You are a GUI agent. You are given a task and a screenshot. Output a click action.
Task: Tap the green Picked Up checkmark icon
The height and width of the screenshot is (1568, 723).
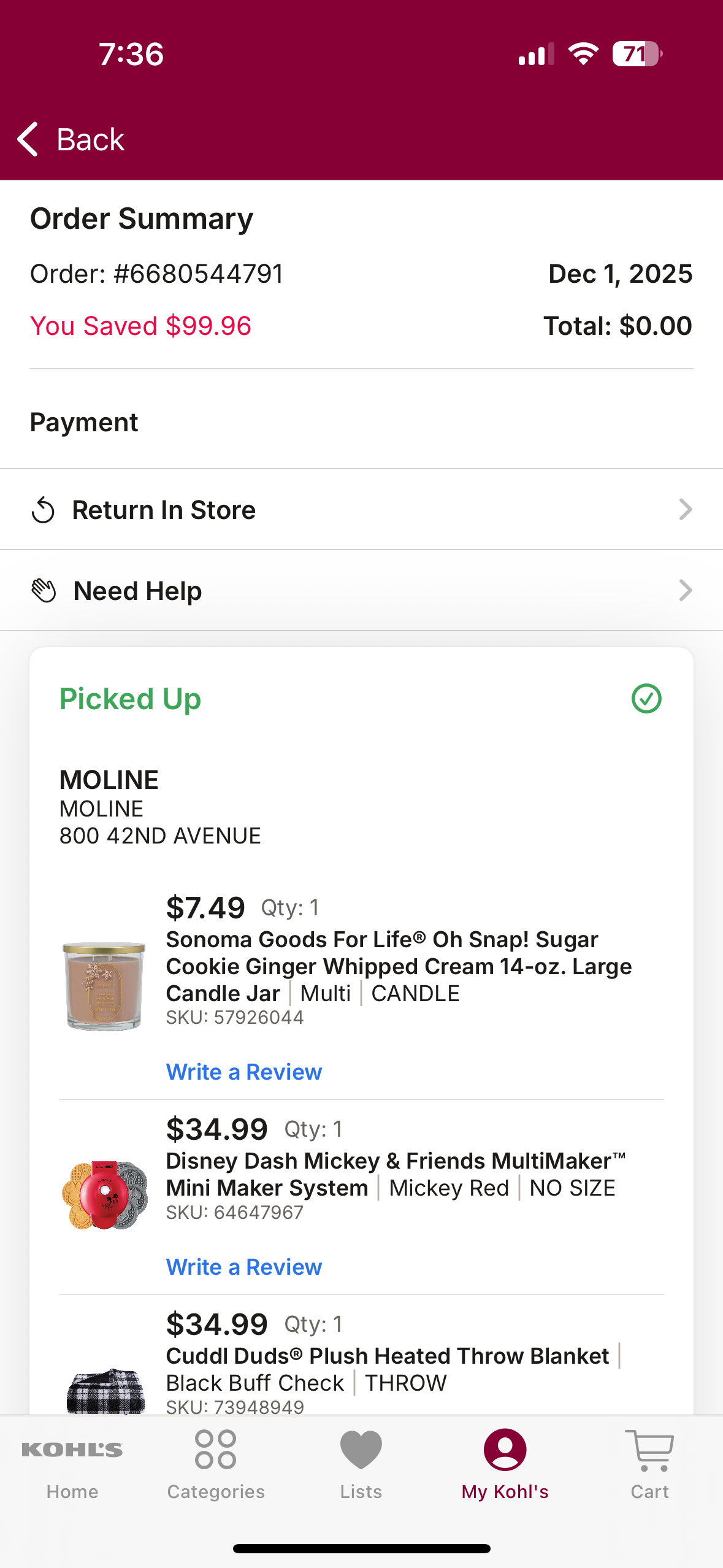coord(646,699)
